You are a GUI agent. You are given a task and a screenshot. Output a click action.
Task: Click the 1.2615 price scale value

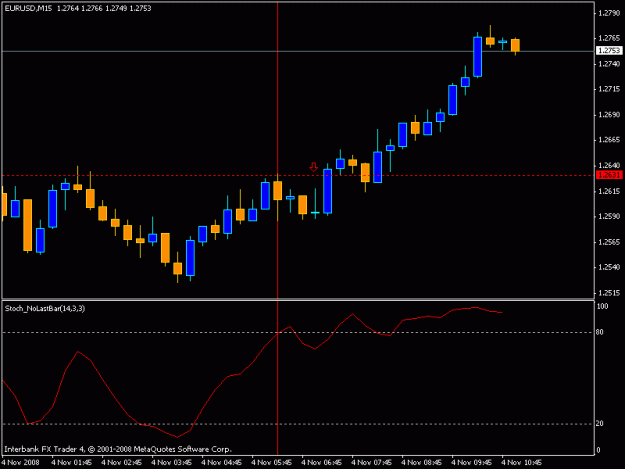click(x=609, y=191)
